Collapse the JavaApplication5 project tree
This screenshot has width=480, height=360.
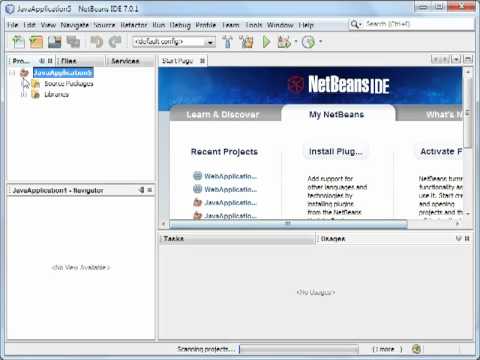coord(12,73)
